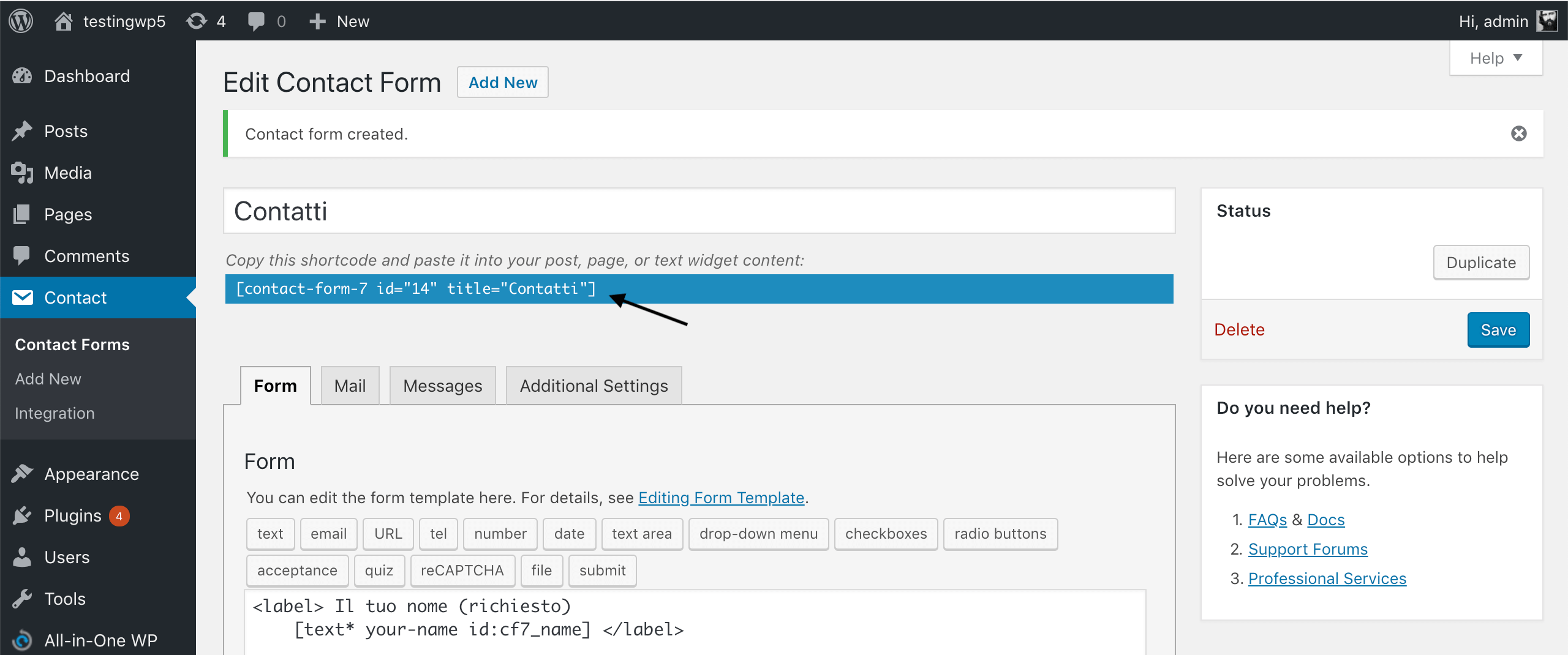
Task: Open Media via the camera icon
Action: click(22, 172)
